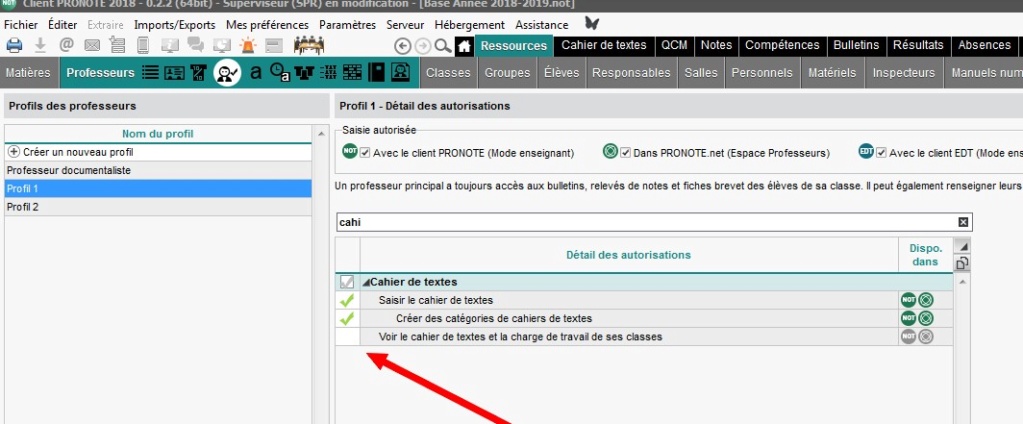Click the home icon
Screen dimensions: 1023x424
pyautogui.click(x=464, y=46)
